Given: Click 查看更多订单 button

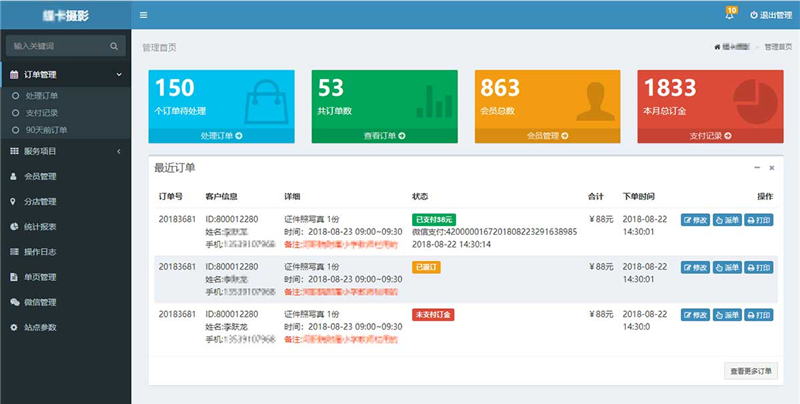Looking at the screenshot, I should click(750, 371).
